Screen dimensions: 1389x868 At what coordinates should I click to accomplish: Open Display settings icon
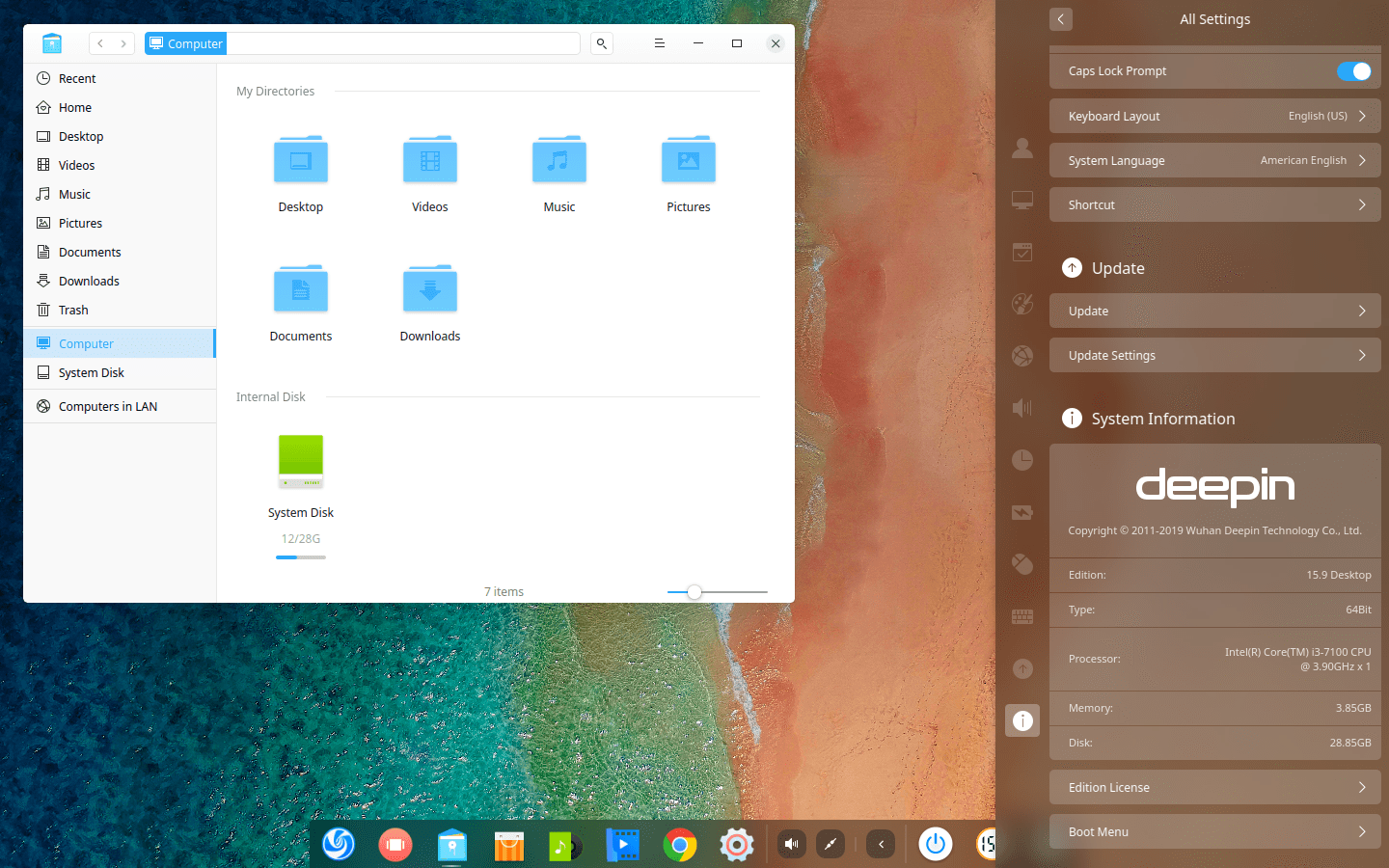(x=1022, y=200)
